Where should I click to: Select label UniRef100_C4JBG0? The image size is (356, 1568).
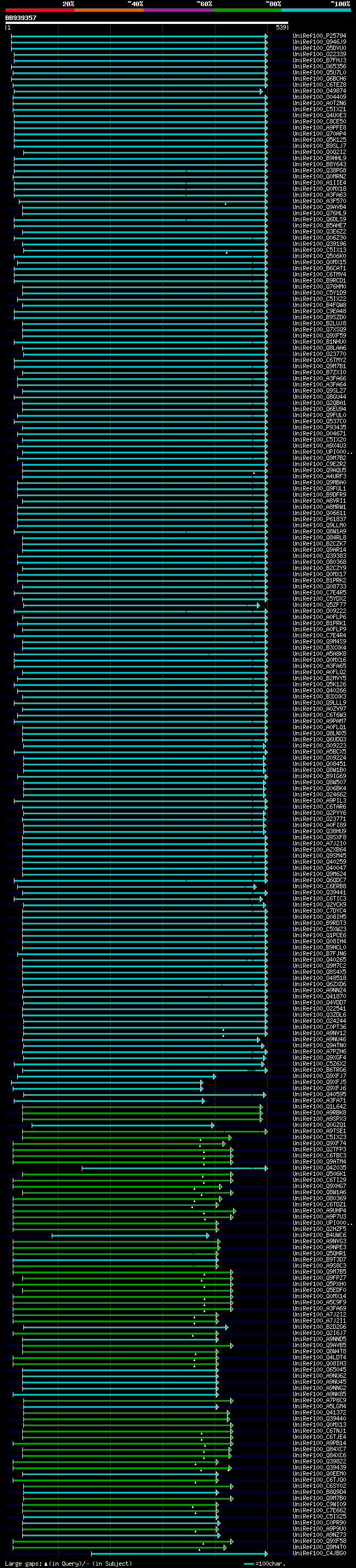click(319, 1553)
